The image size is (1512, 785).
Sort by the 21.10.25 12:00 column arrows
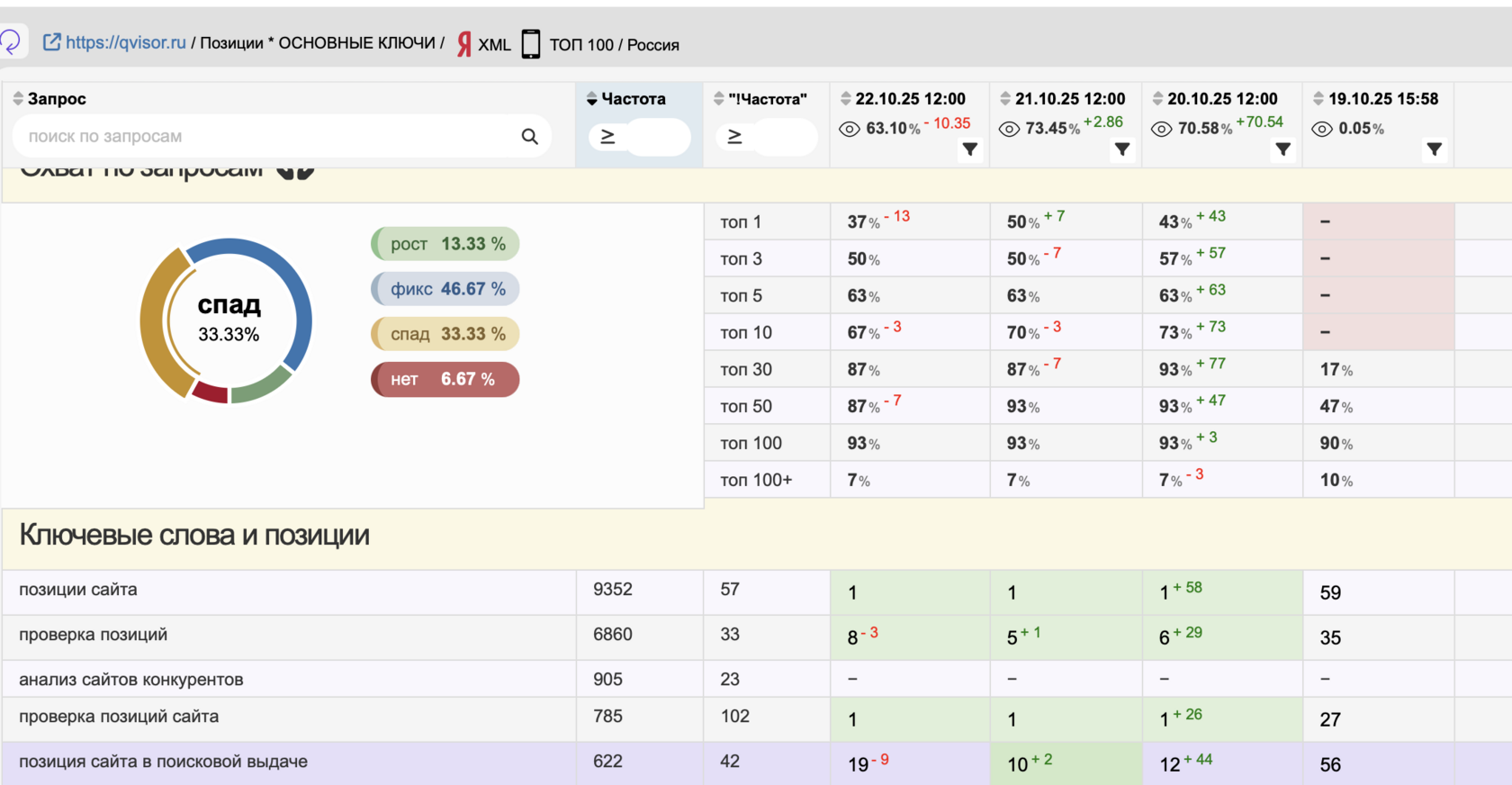pyautogui.click(x=1005, y=99)
